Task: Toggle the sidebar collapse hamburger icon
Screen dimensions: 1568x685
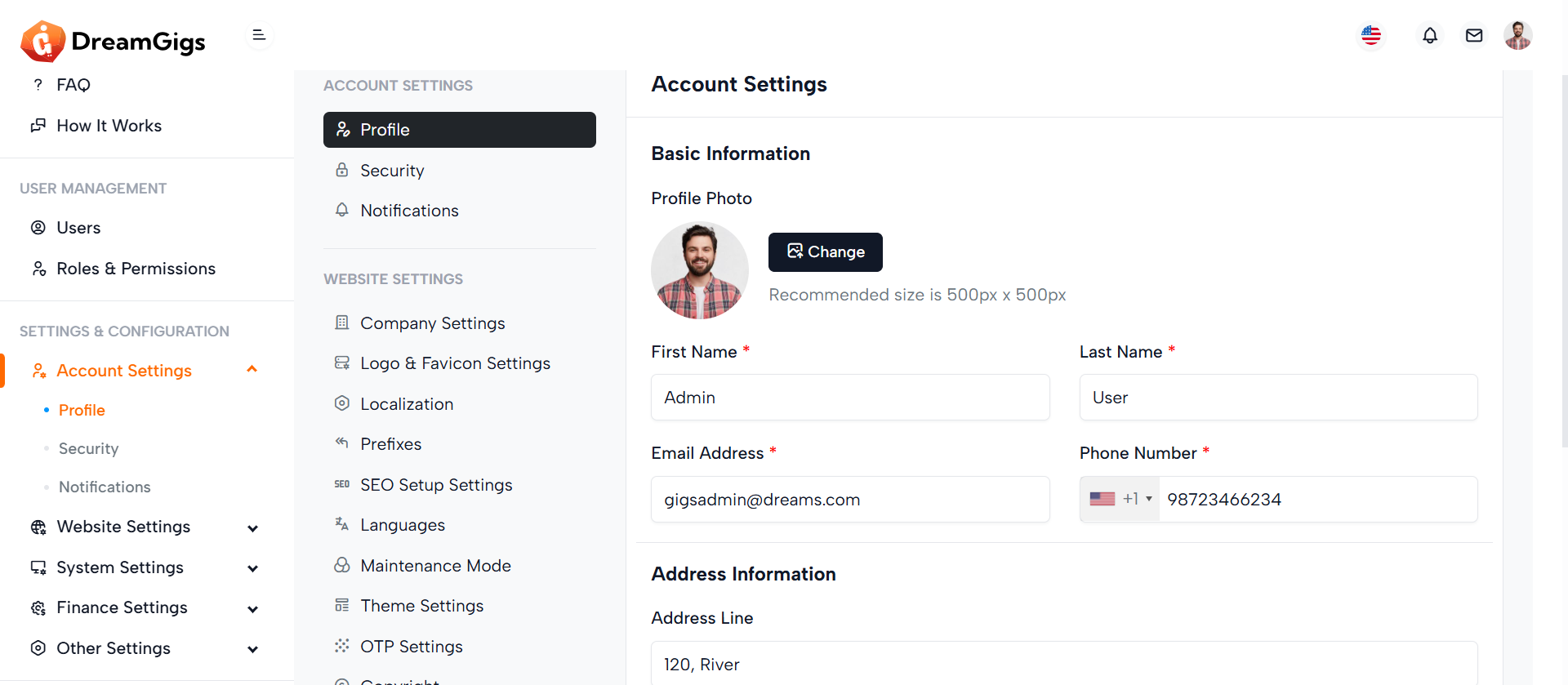Action: [x=259, y=35]
